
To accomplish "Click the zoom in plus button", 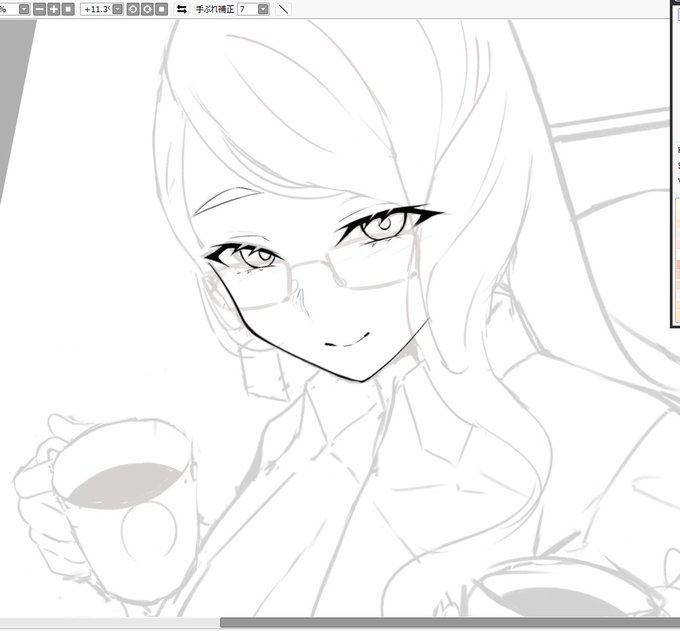I will [x=54, y=9].
